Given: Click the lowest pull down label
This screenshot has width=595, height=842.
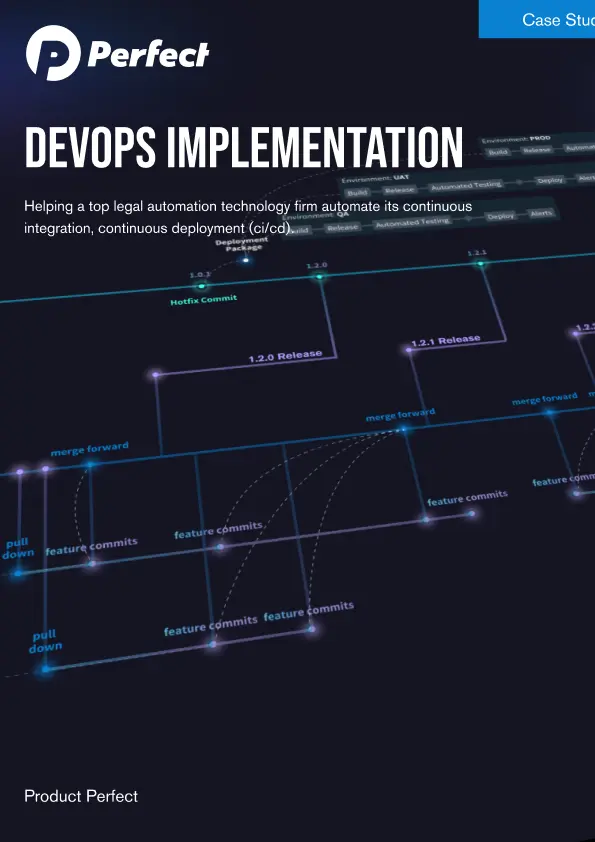Looking at the screenshot, I should tap(45, 642).
